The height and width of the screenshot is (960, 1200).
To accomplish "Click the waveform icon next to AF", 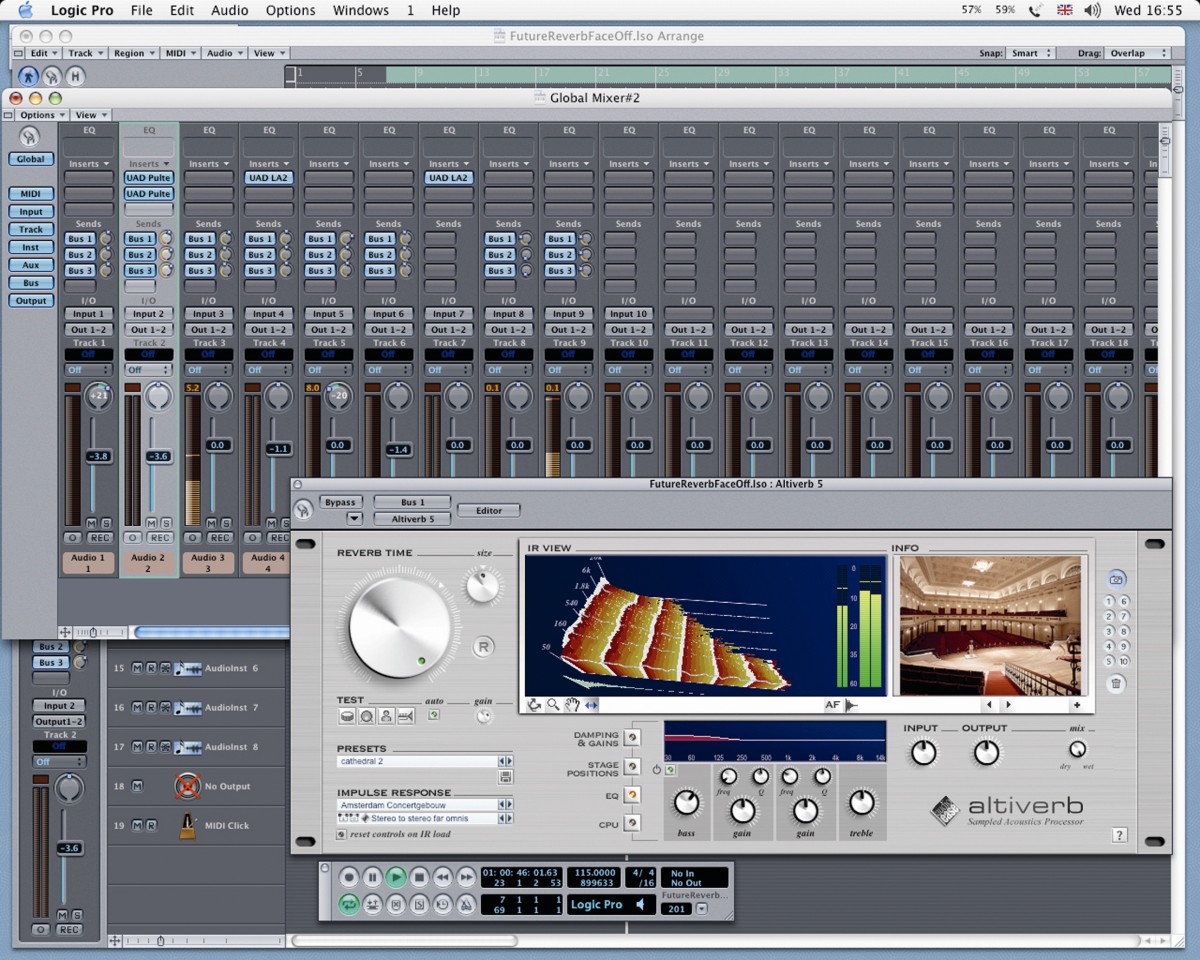I will 852,705.
